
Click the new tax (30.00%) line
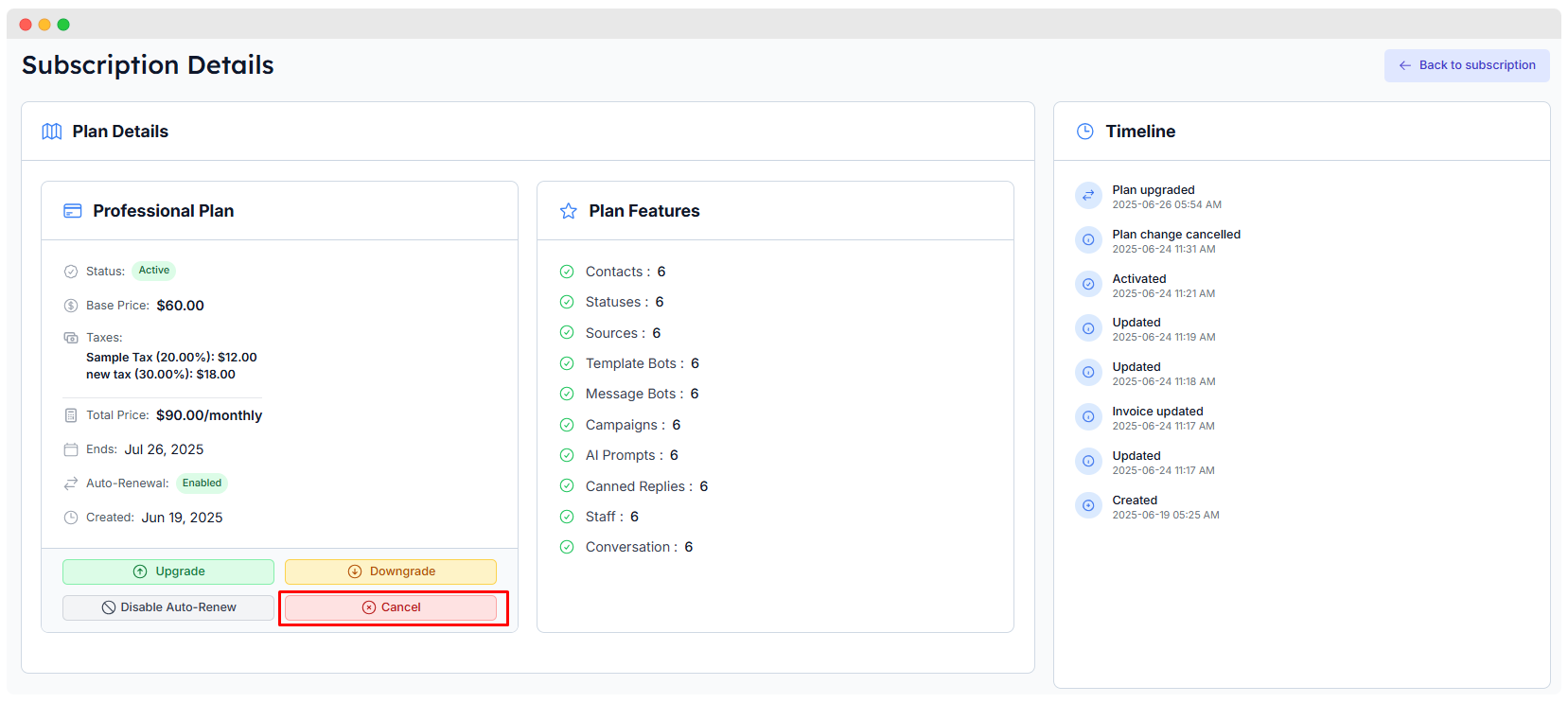(161, 375)
